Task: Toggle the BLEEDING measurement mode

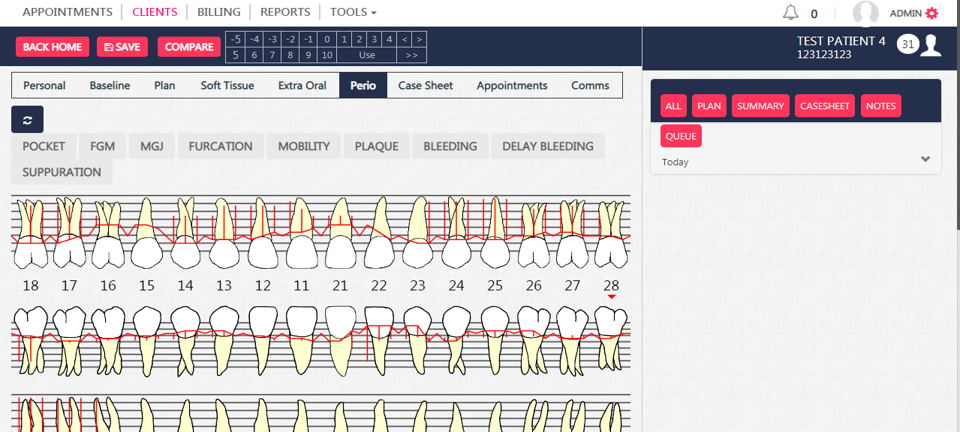Action: pos(450,146)
